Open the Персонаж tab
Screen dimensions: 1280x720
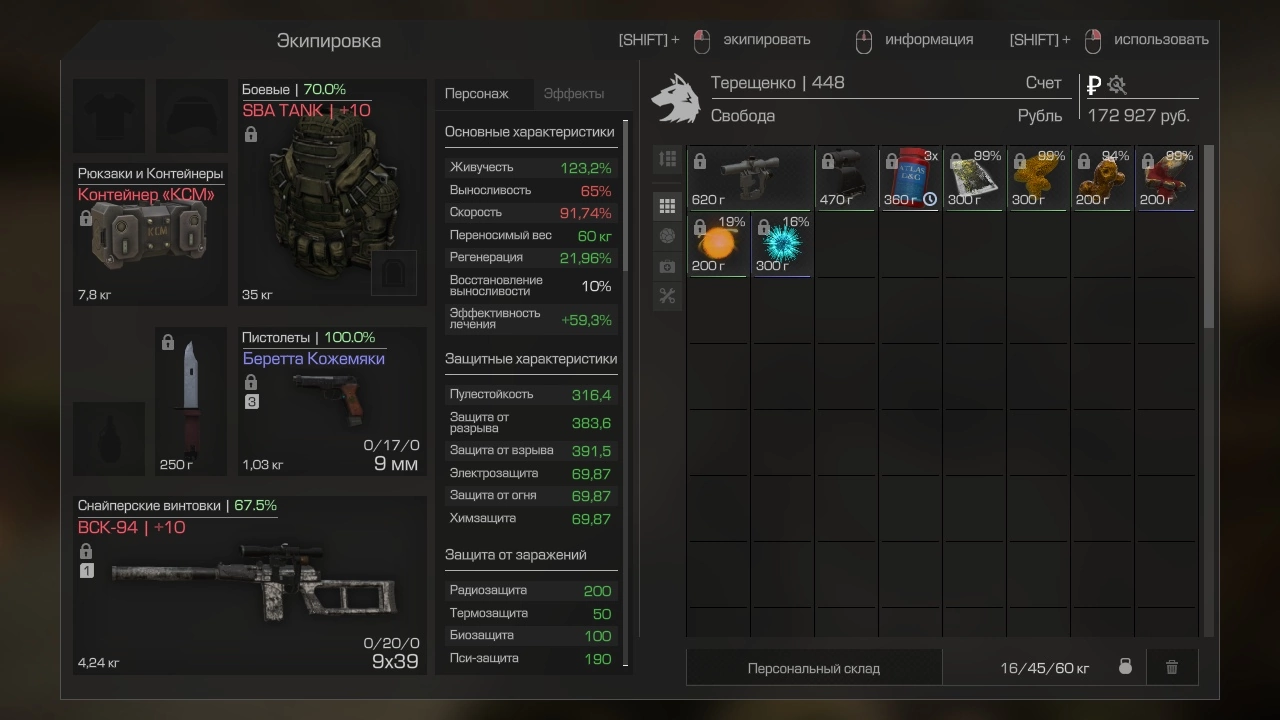coord(477,93)
